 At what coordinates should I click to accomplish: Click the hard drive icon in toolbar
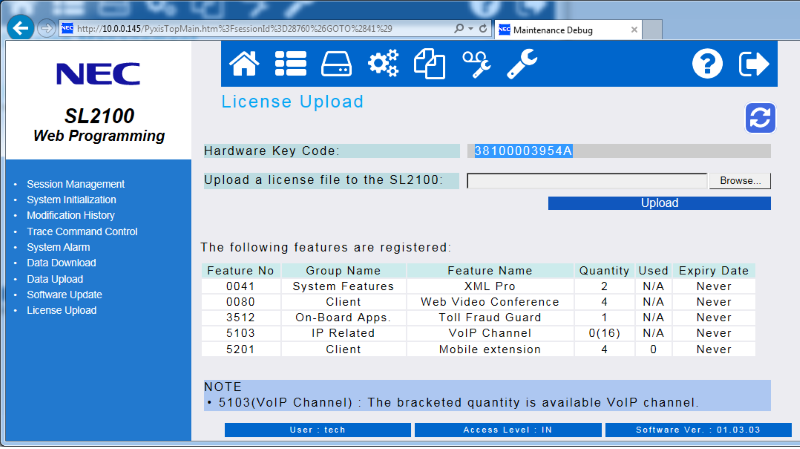pos(336,64)
